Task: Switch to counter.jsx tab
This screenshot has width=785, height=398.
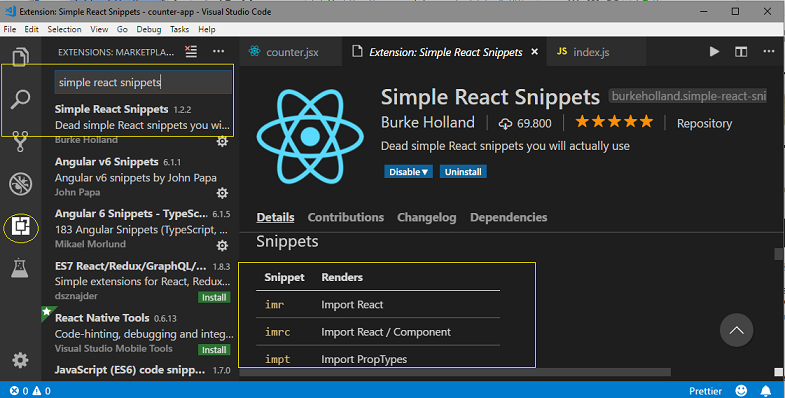Action: pyautogui.click(x=291, y=52)
